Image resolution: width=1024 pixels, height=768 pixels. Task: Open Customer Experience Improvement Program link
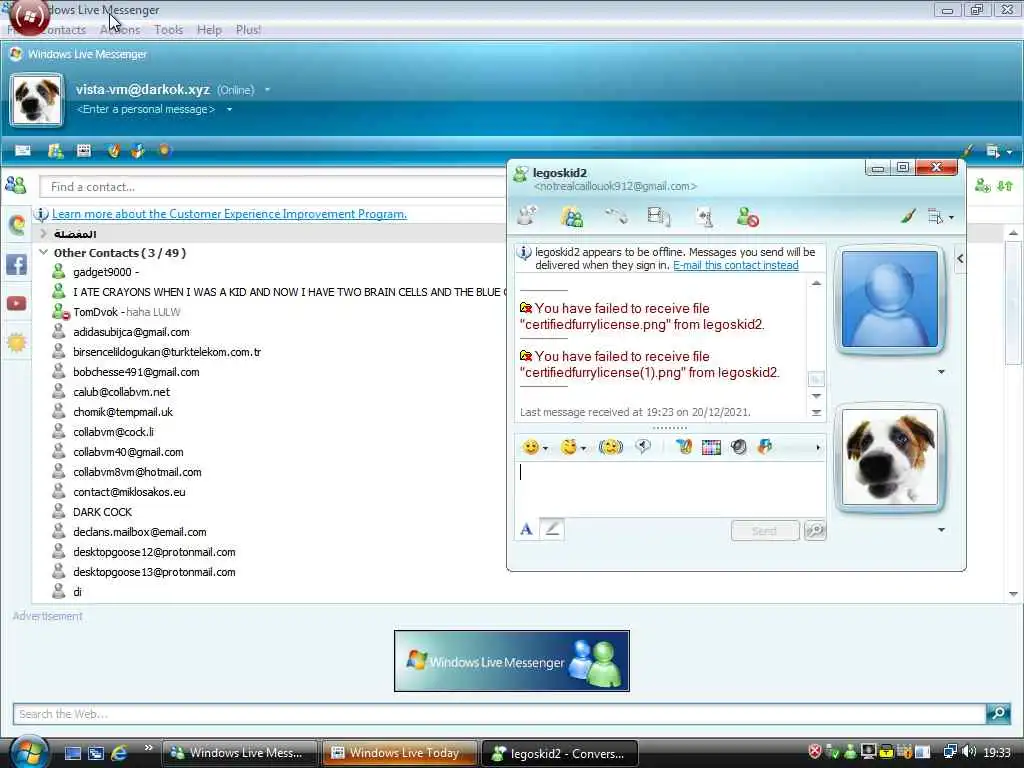[229, 214]
